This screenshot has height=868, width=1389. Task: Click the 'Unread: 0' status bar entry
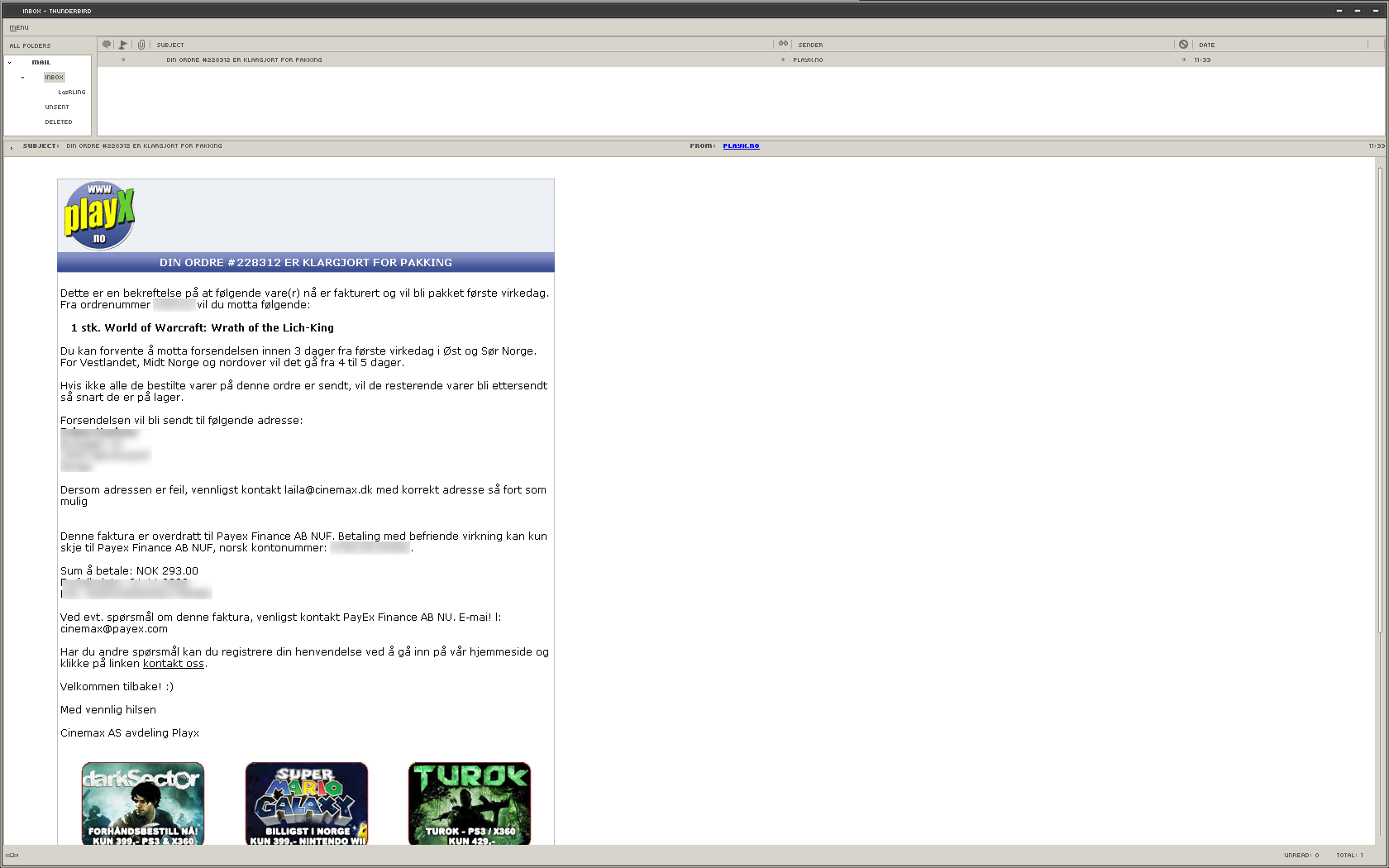point(1301,856)
